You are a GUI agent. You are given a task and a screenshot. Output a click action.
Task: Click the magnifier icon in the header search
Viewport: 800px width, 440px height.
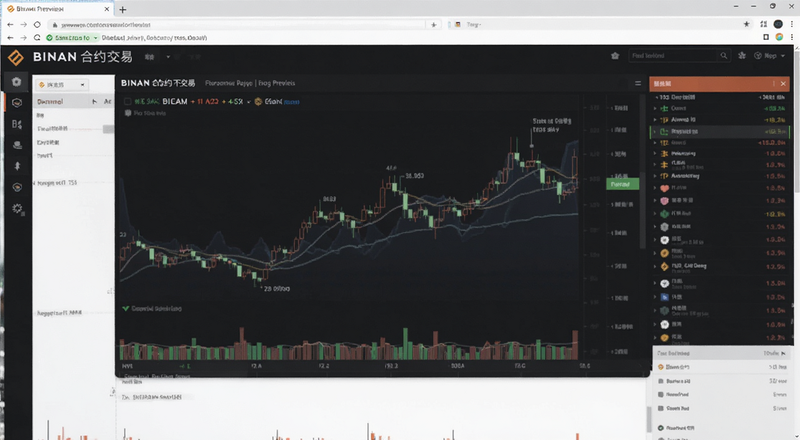click(723, 56)
